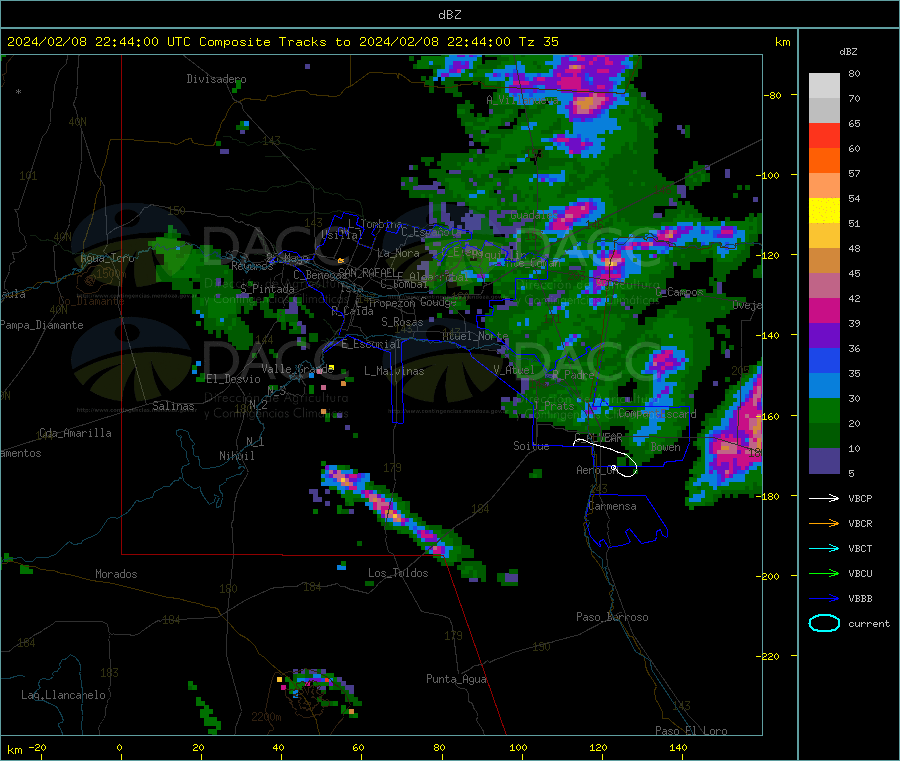Click the cyan 'current' ellipse legend symbol
This screenshot has width=900, height=761.
[824, 623]
